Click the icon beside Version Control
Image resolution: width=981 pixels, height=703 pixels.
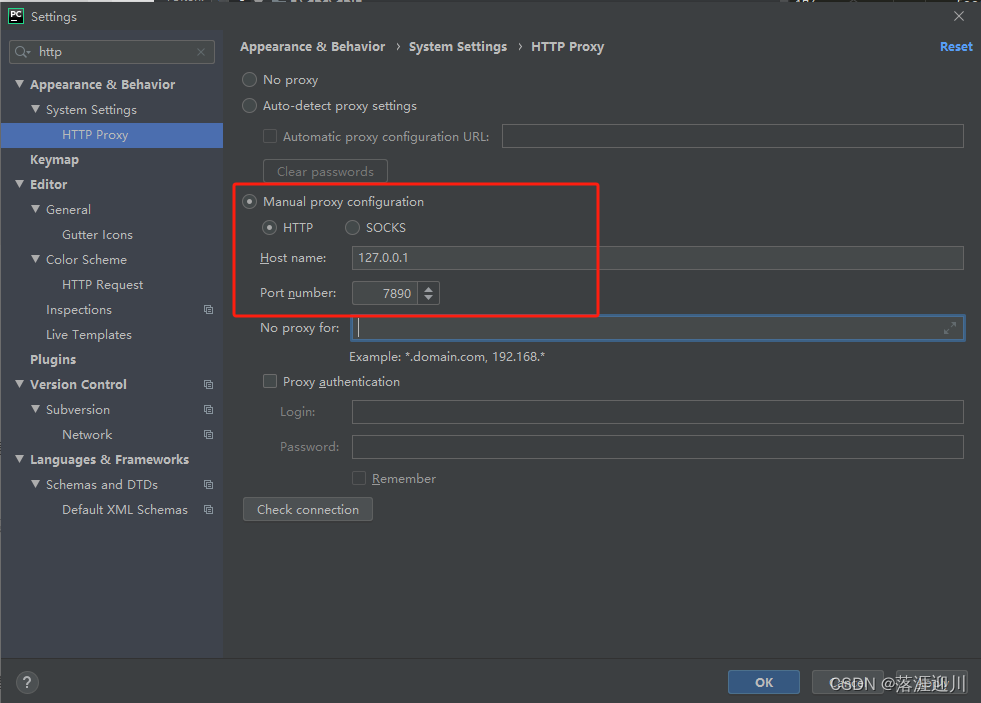click(208, 384)
